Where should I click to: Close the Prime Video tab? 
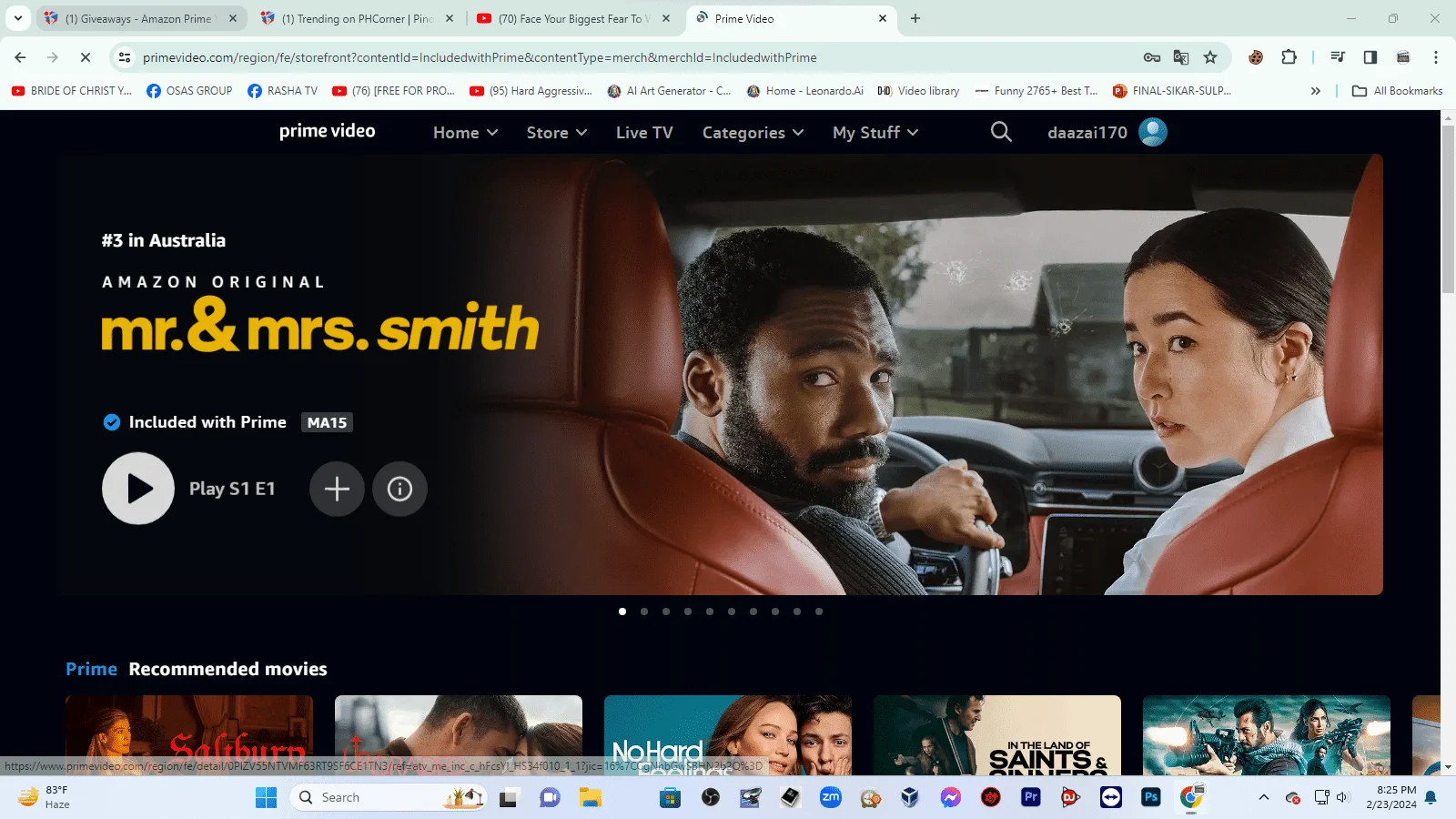pyautogui.click(x=882, y=18)
